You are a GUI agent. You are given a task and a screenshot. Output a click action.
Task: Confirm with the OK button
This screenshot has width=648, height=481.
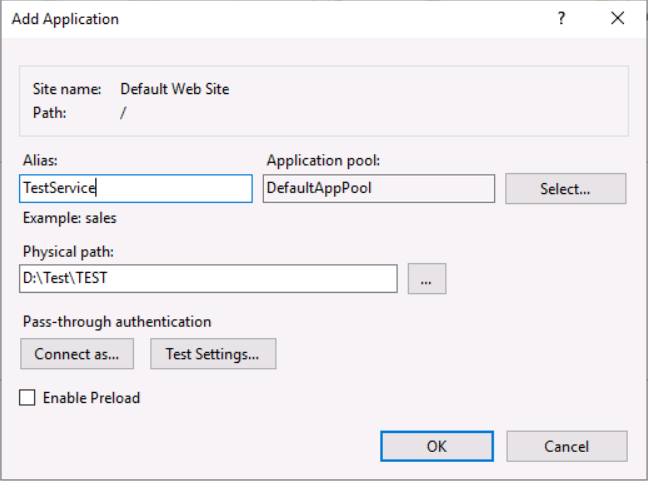point(437,446)
